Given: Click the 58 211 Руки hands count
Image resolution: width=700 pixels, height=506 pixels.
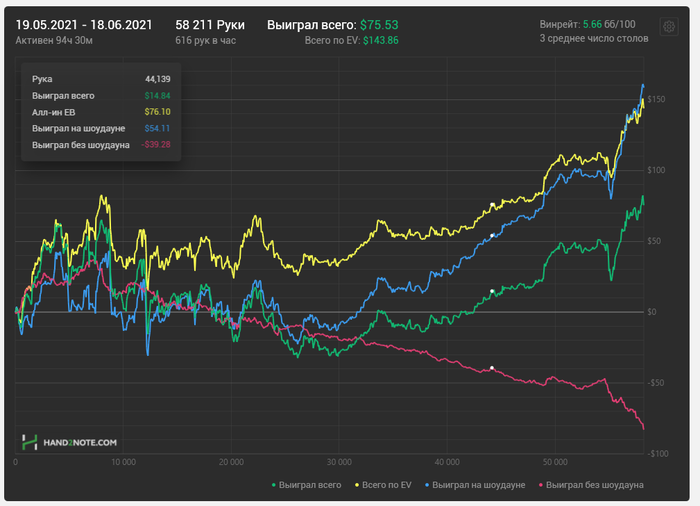Looking at the screenshot, I should tap(210, 25).
